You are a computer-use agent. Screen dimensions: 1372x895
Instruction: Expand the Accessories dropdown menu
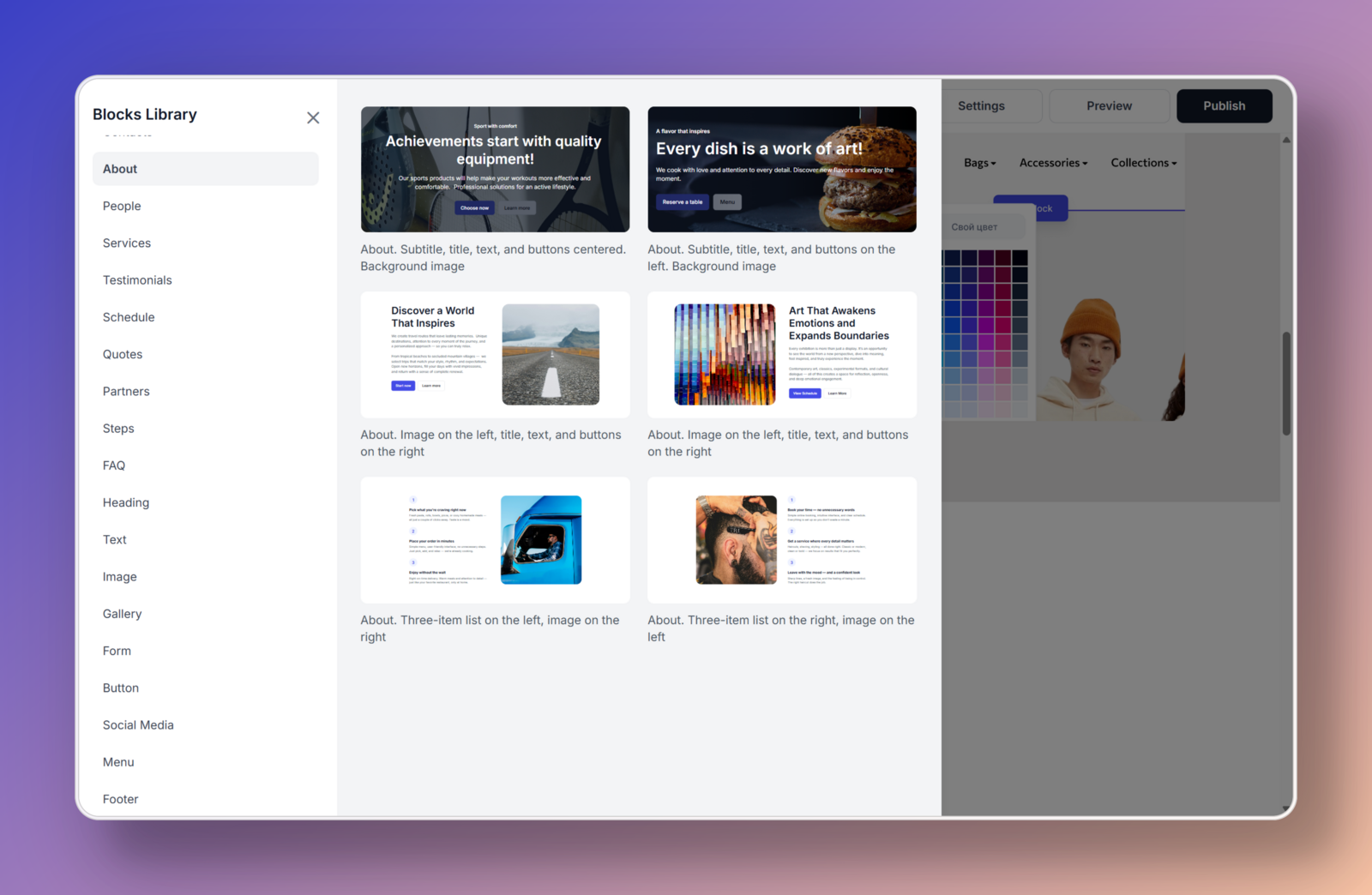click(1053, 163)
